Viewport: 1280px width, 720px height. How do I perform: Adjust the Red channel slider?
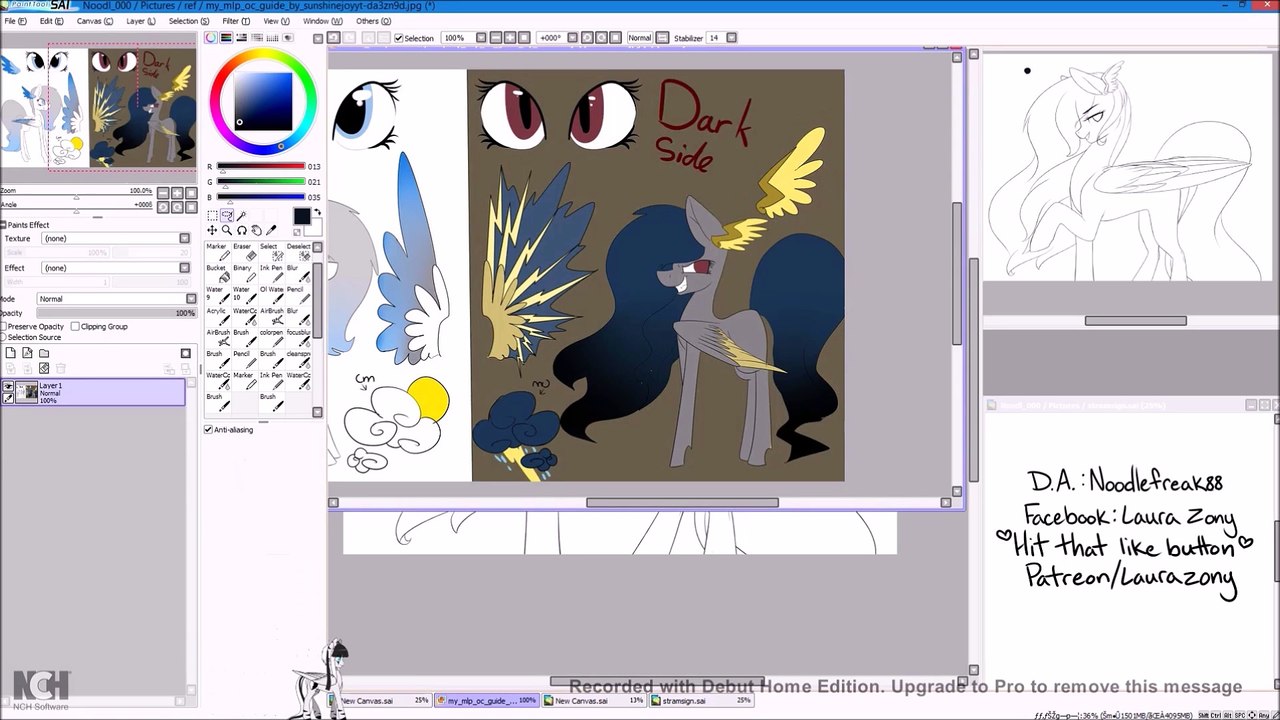[x=260, y=167]
